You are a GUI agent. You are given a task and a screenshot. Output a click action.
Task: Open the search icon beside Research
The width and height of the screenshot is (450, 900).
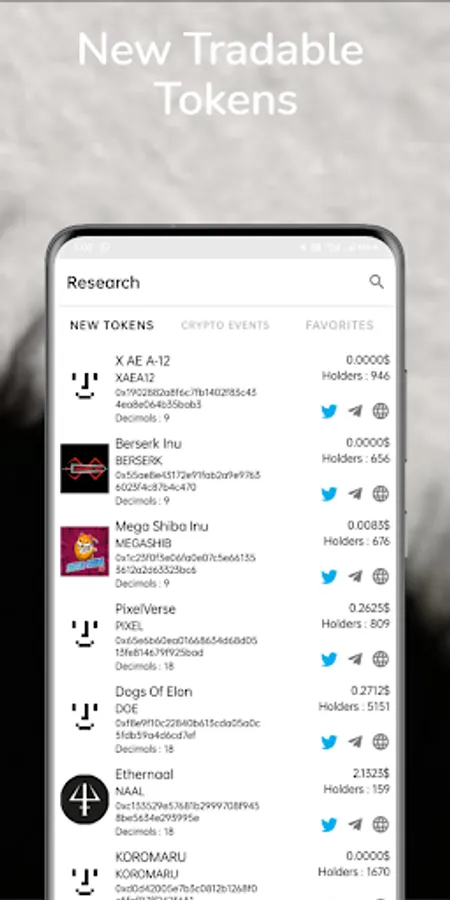tap(376, 281)
